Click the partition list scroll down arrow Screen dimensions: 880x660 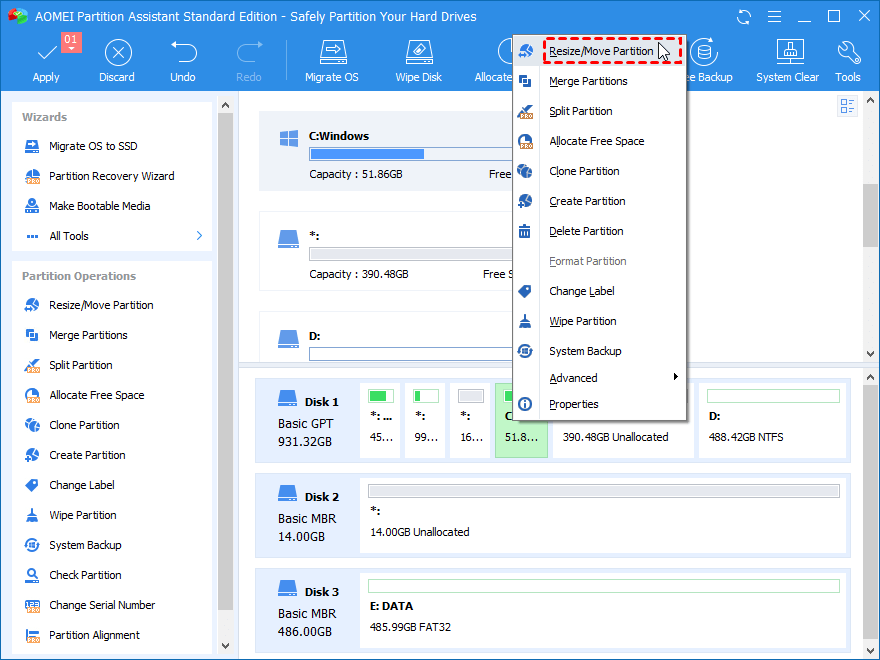[870, 354]
